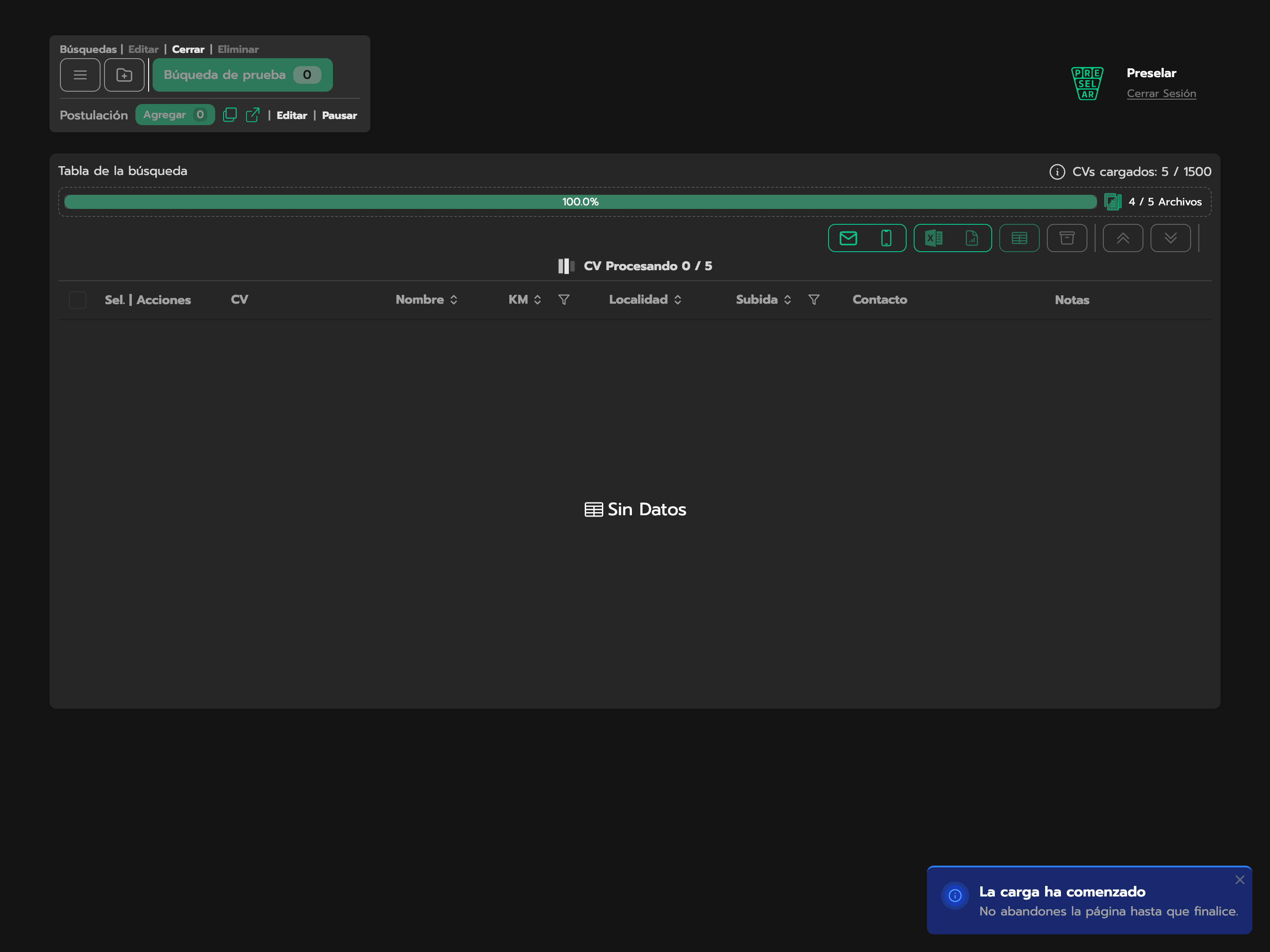The image size is (1270, 952).
Task: Click the double chevron down button
Action: pyautogui.click(x=1170, y=238)
